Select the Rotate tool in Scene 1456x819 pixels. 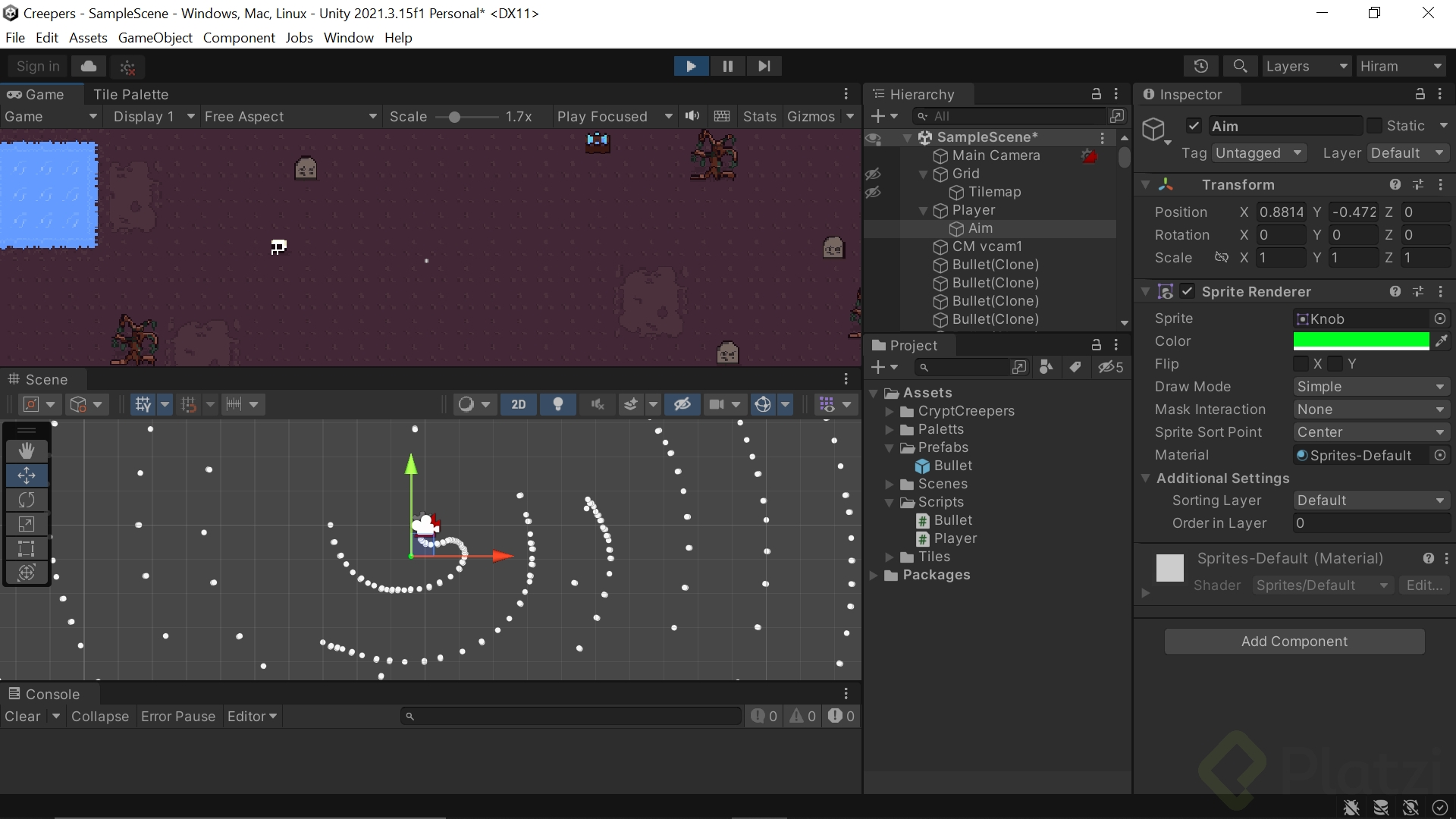coord(27,500)
